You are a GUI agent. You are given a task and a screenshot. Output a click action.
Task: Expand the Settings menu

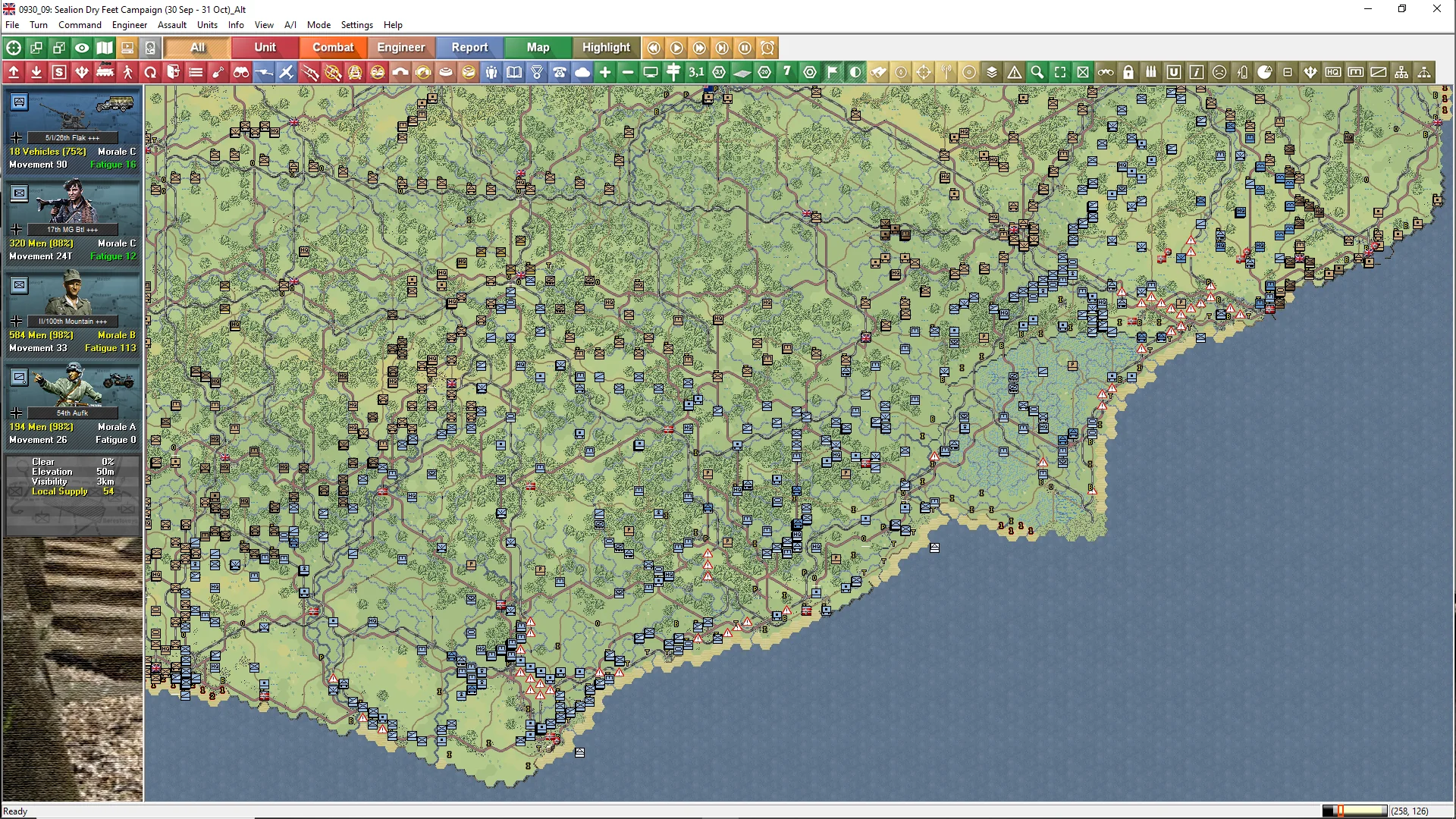tap(356, 24)
